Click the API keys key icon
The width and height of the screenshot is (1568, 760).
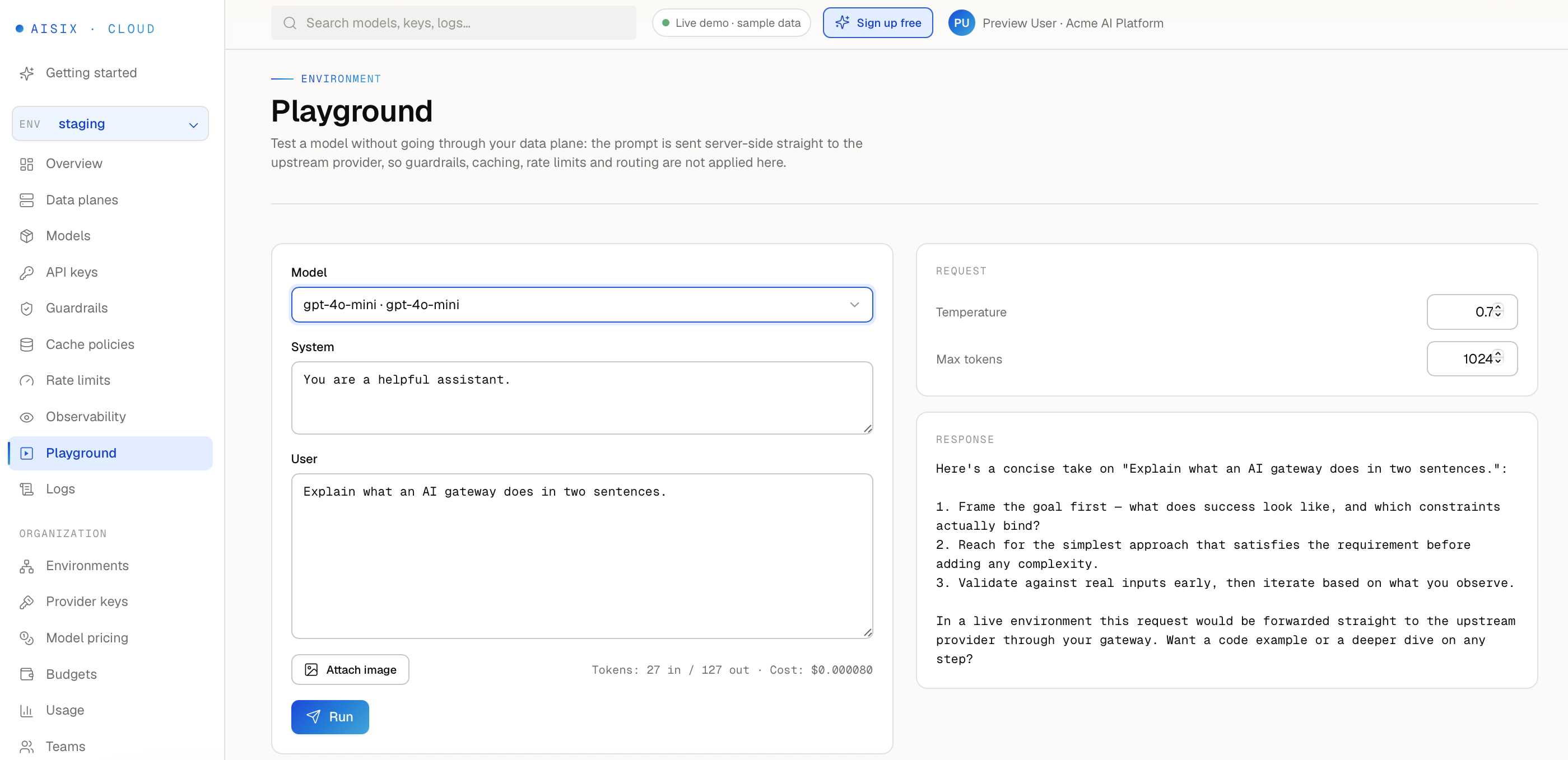(26, 273)
